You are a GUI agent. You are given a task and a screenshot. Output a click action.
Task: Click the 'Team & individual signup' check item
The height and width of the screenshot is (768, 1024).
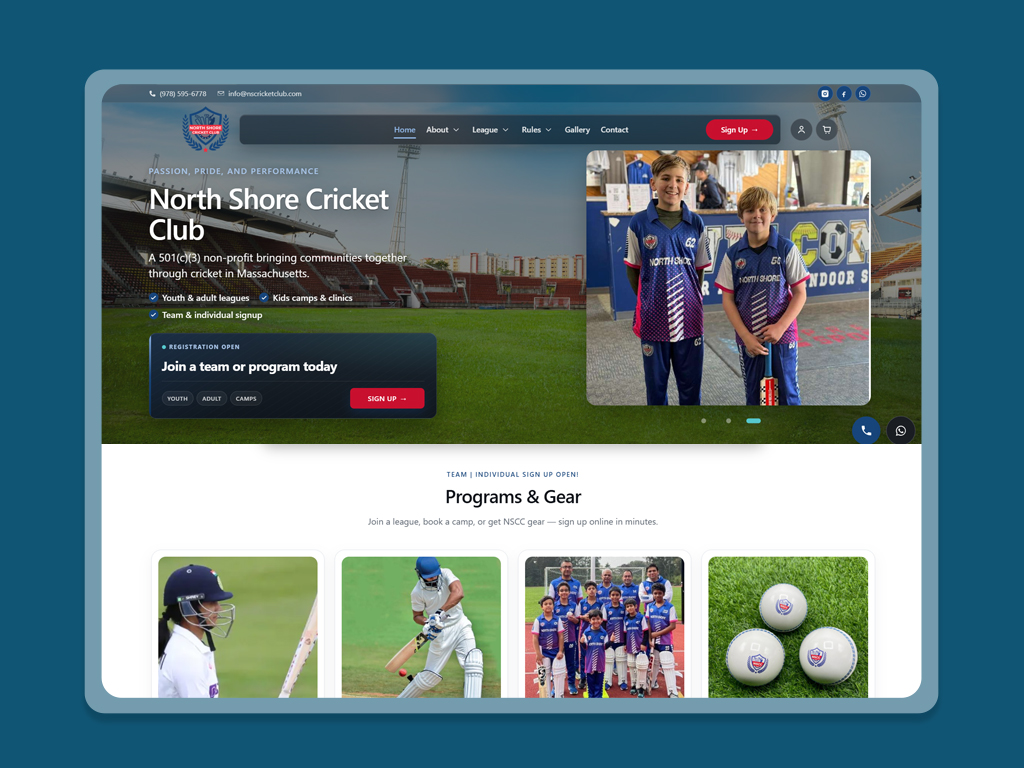pyautogui.click(x=206, y=315)
